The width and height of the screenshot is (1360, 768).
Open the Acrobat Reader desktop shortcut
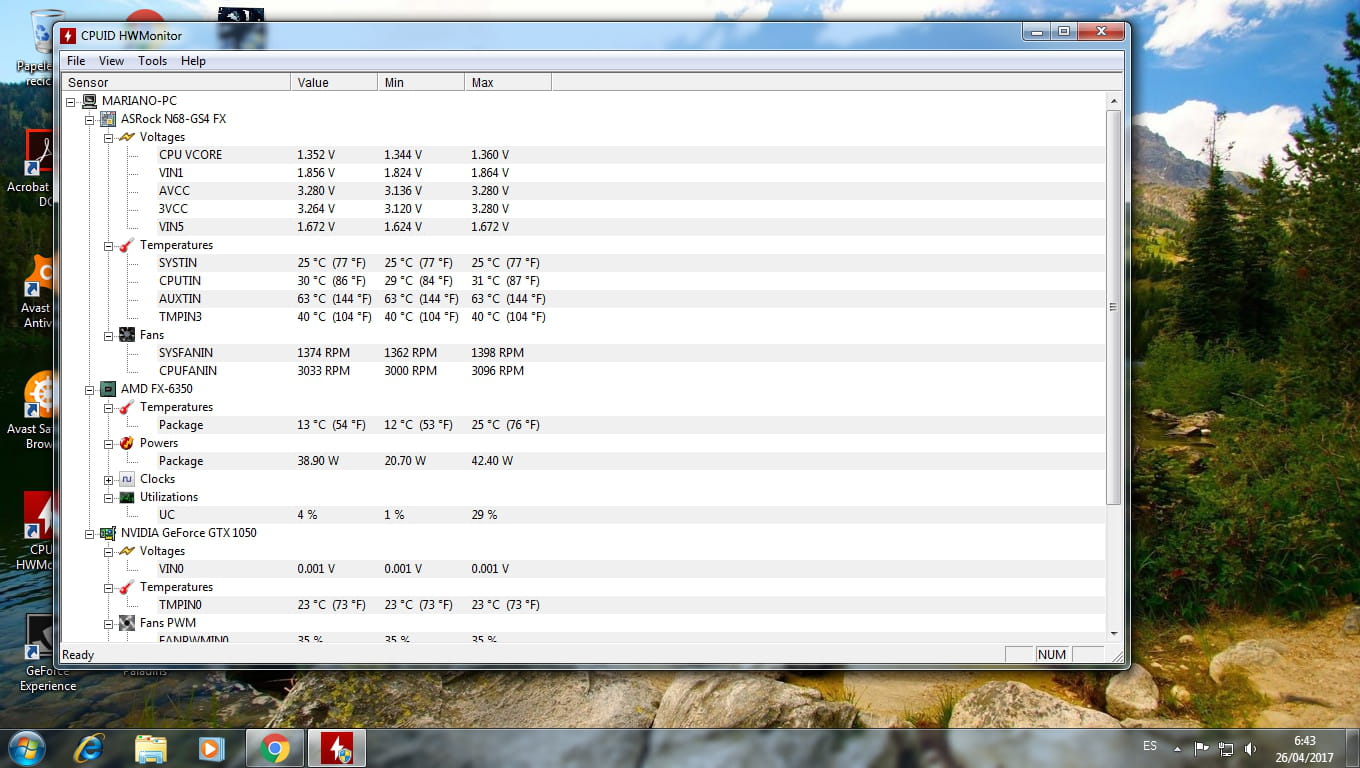point(38,168)
